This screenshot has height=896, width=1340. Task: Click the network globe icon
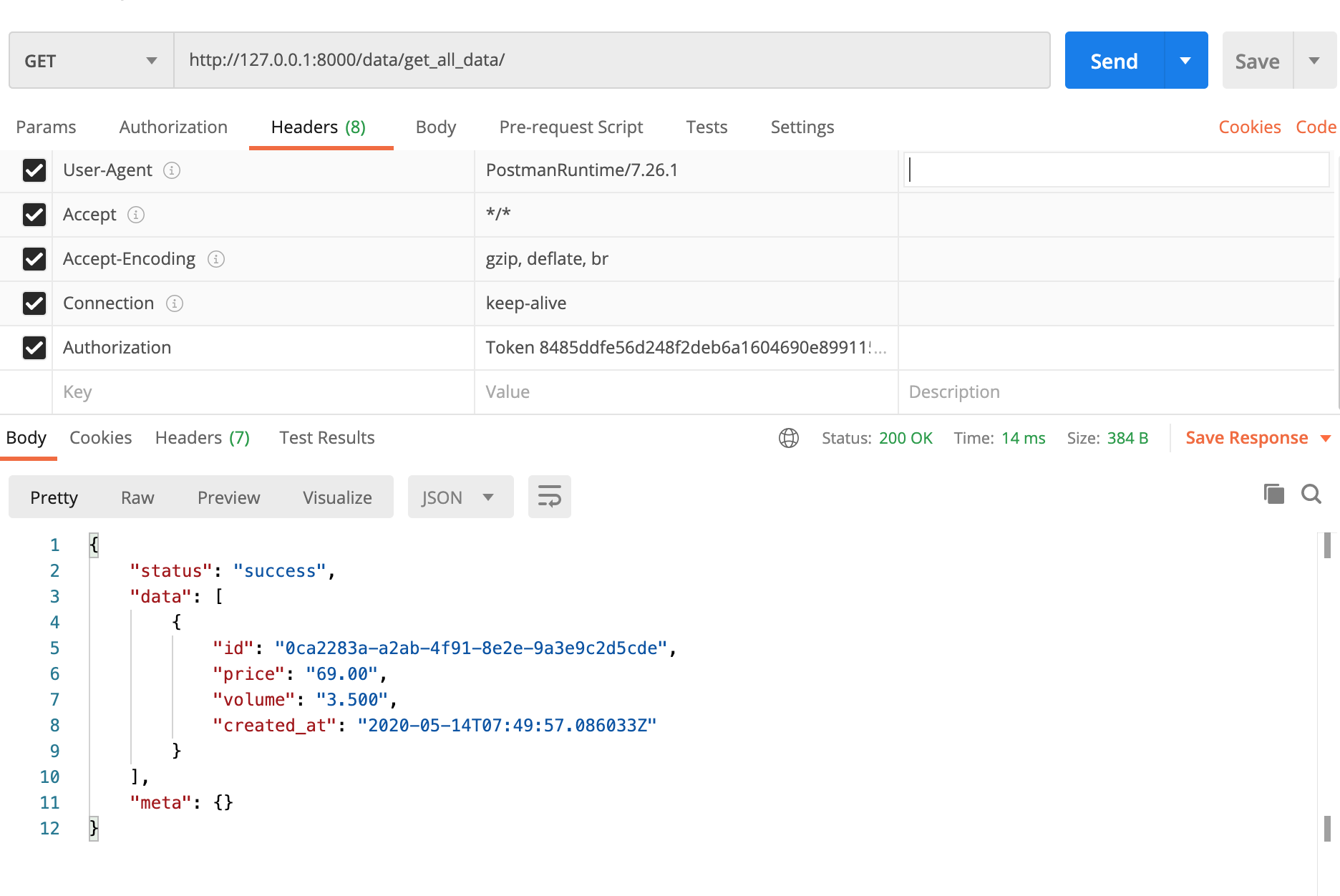pyautogui.click(x=788, y=438)
